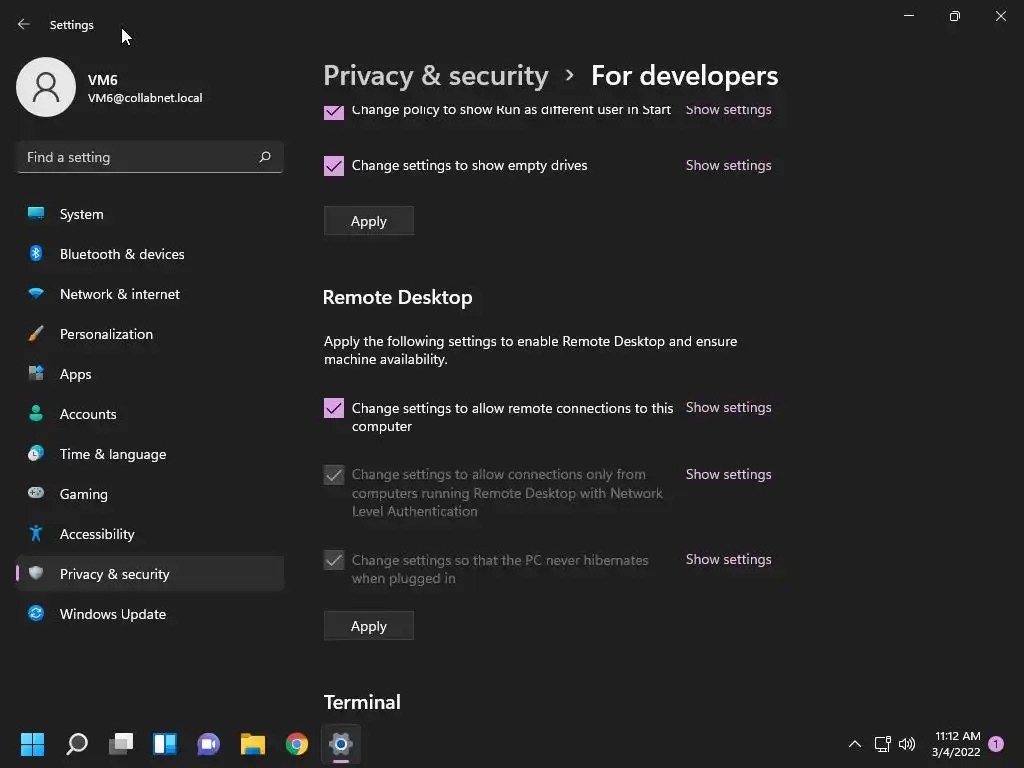The height and width of the screenshot is (768, 1024).
Task: Toggle Run as different user checkbox
Action: (x=334, y=111)
